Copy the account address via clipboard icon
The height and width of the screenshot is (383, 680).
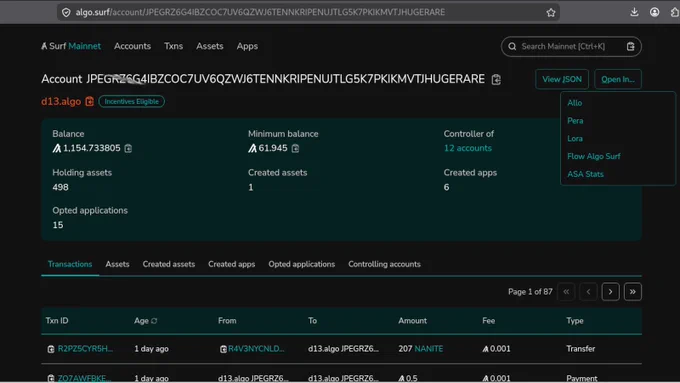[x=496, y=79]
